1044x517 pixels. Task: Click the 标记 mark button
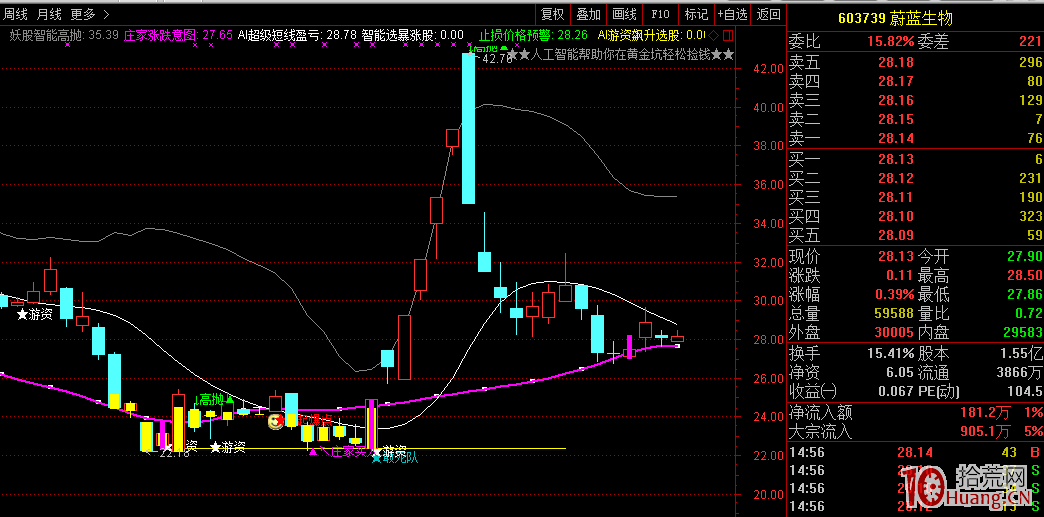(696, 13)
